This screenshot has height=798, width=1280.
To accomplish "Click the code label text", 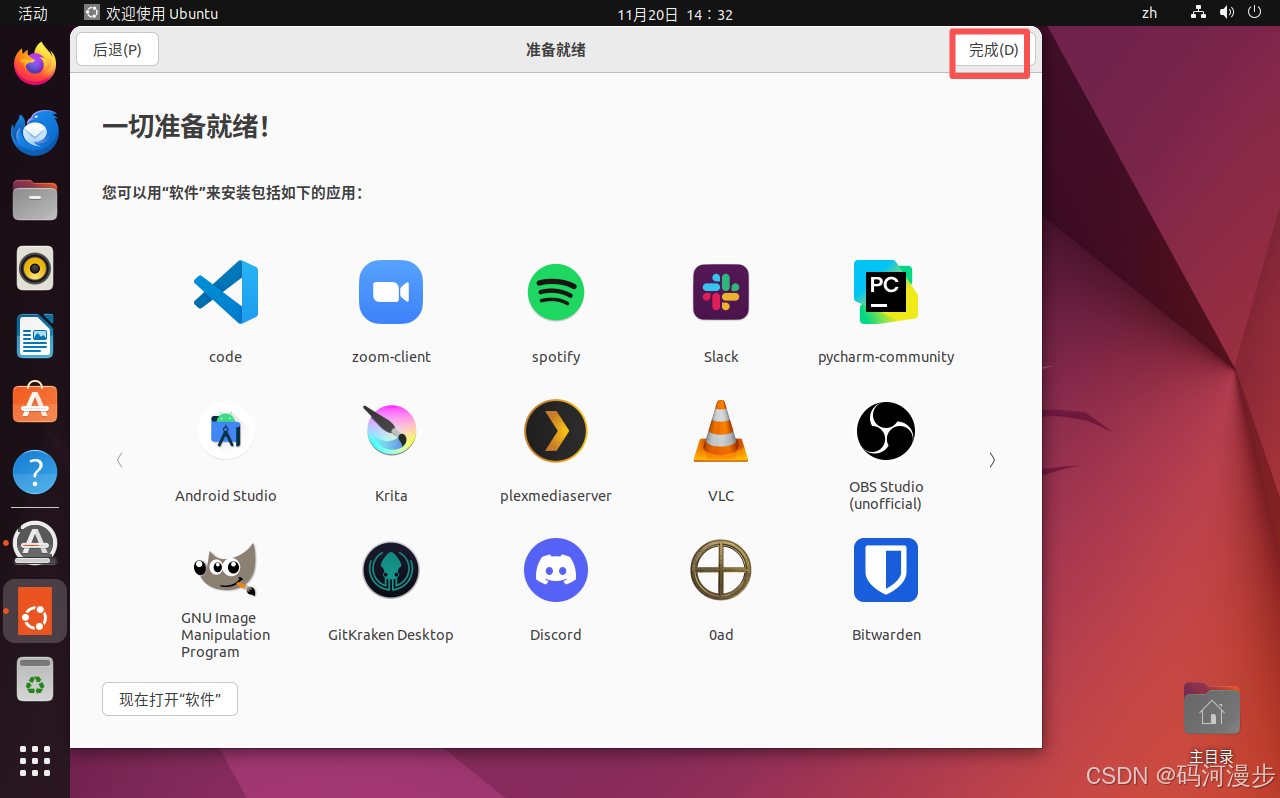I will [x=226, y=357].
